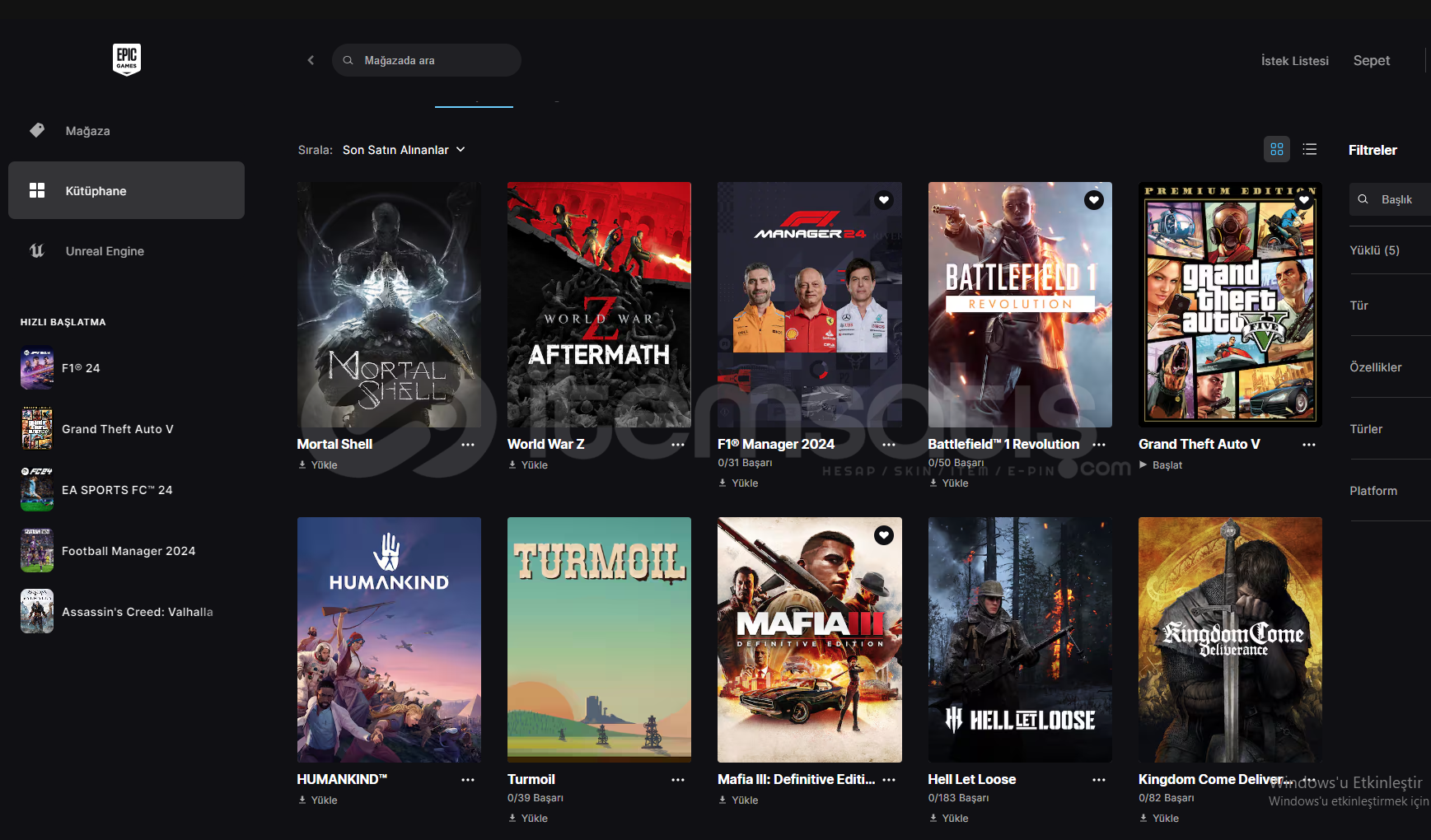Image resolution: width=1431 pixels, height=840 pixels.
Task: Open Turmoil options menu
Action: tap(678, 780)
